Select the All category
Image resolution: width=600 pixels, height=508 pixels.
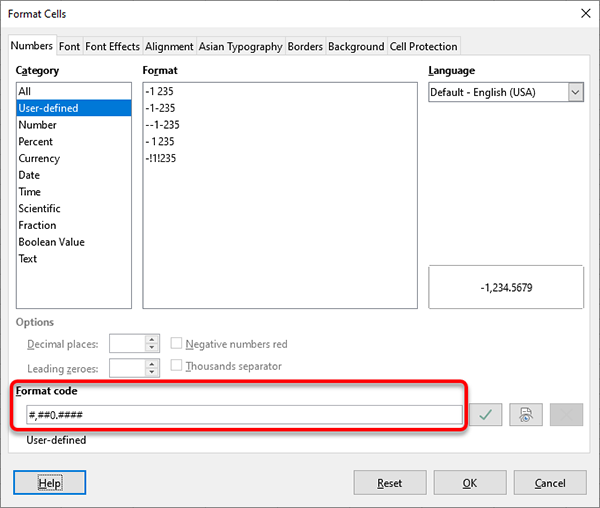[x=74, y=91]
